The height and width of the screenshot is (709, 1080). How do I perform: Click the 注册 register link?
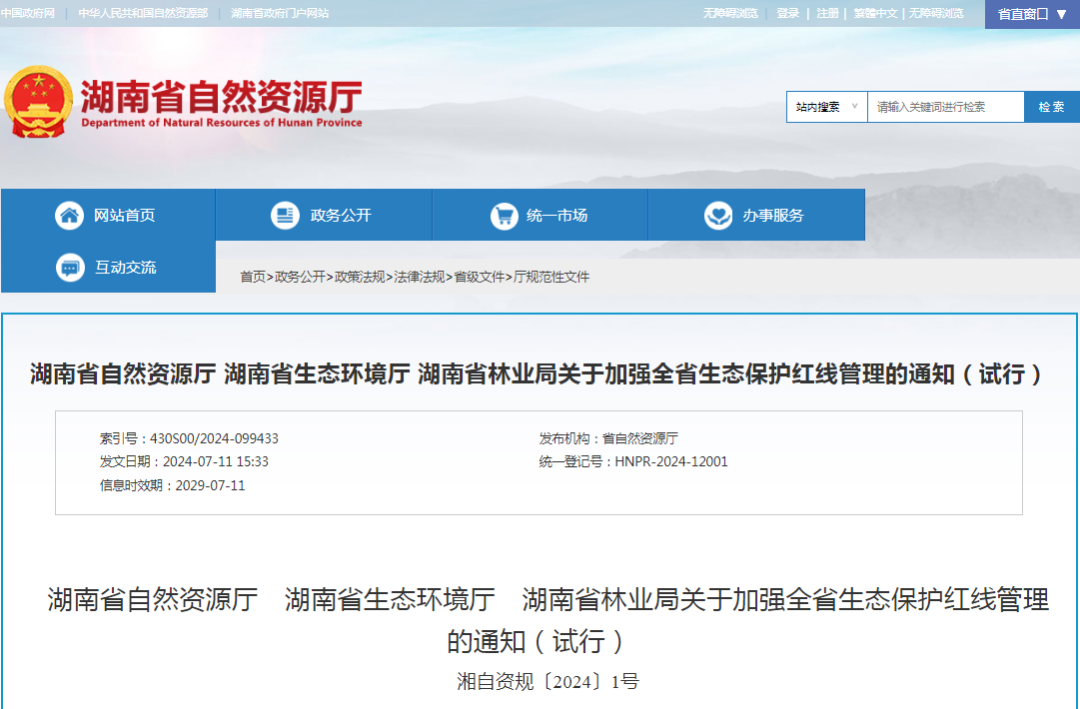[827, 13]
